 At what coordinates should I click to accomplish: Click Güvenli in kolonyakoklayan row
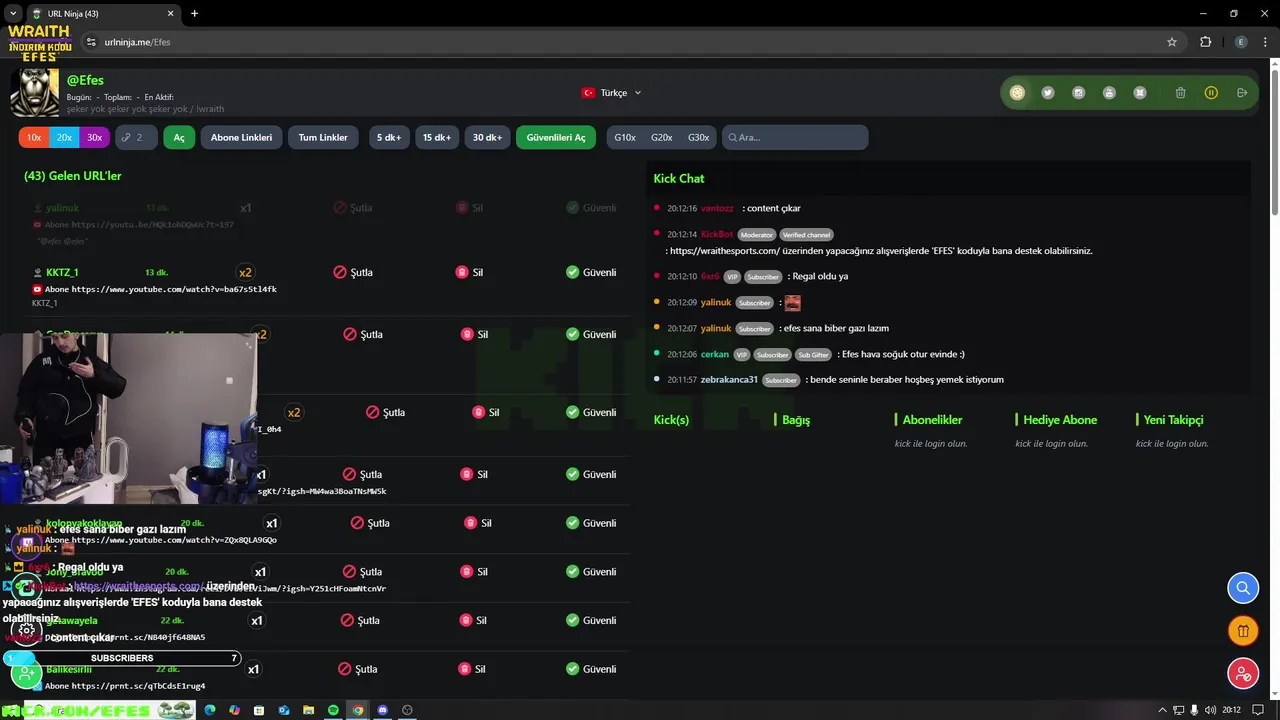pos(591,523)
